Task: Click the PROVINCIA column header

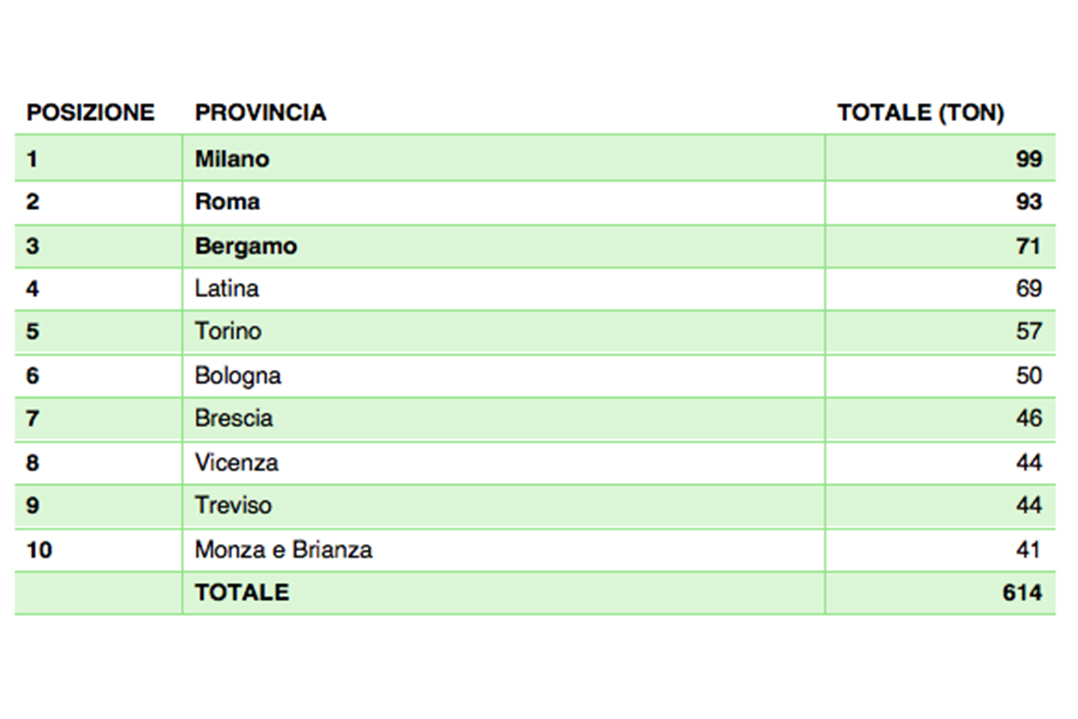Action: point(260,113)
